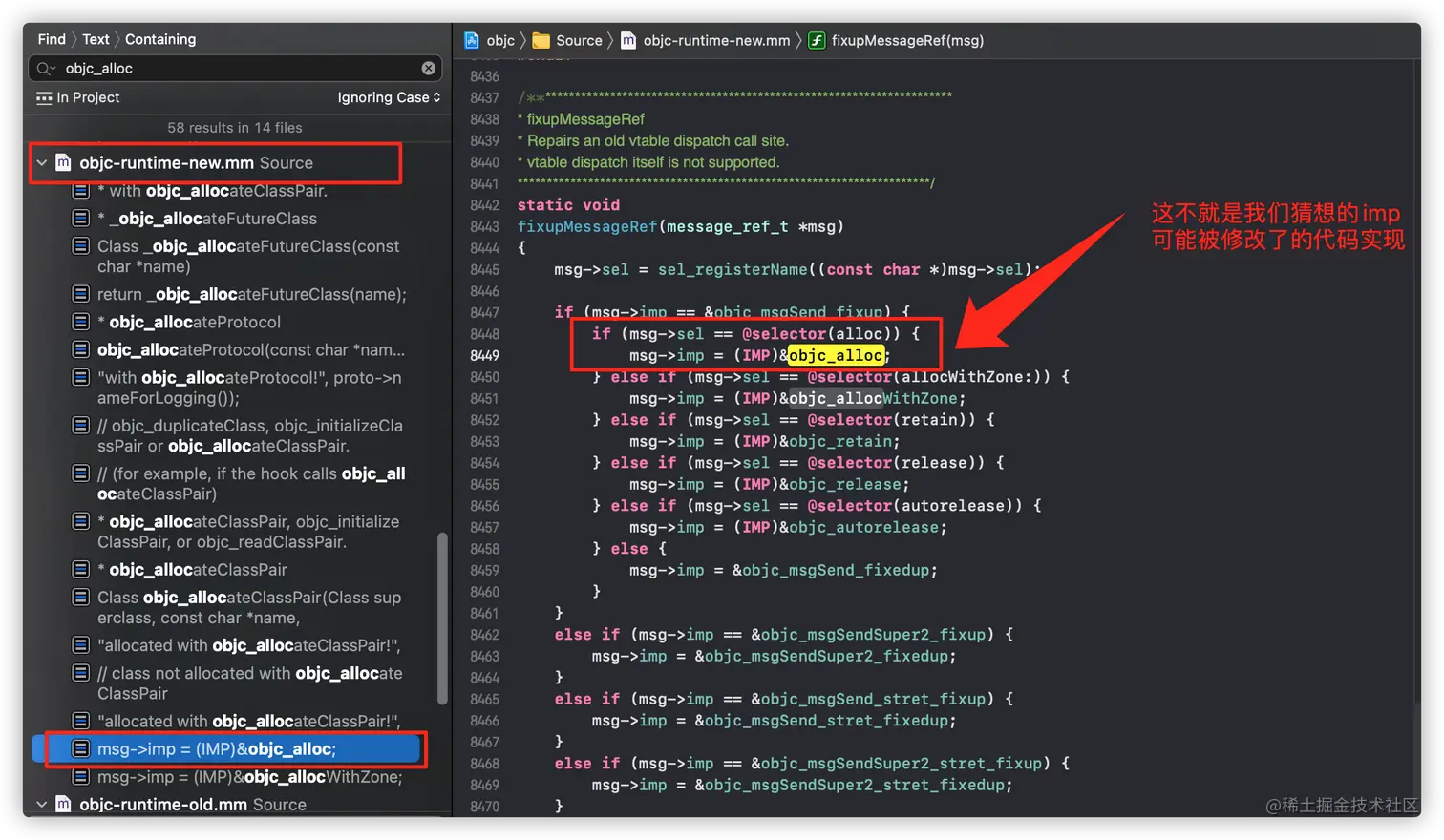1444x840 pixels.
Task: Click '* vtable dispatch itself is not supported.' comment
Action: coord(648,162)
